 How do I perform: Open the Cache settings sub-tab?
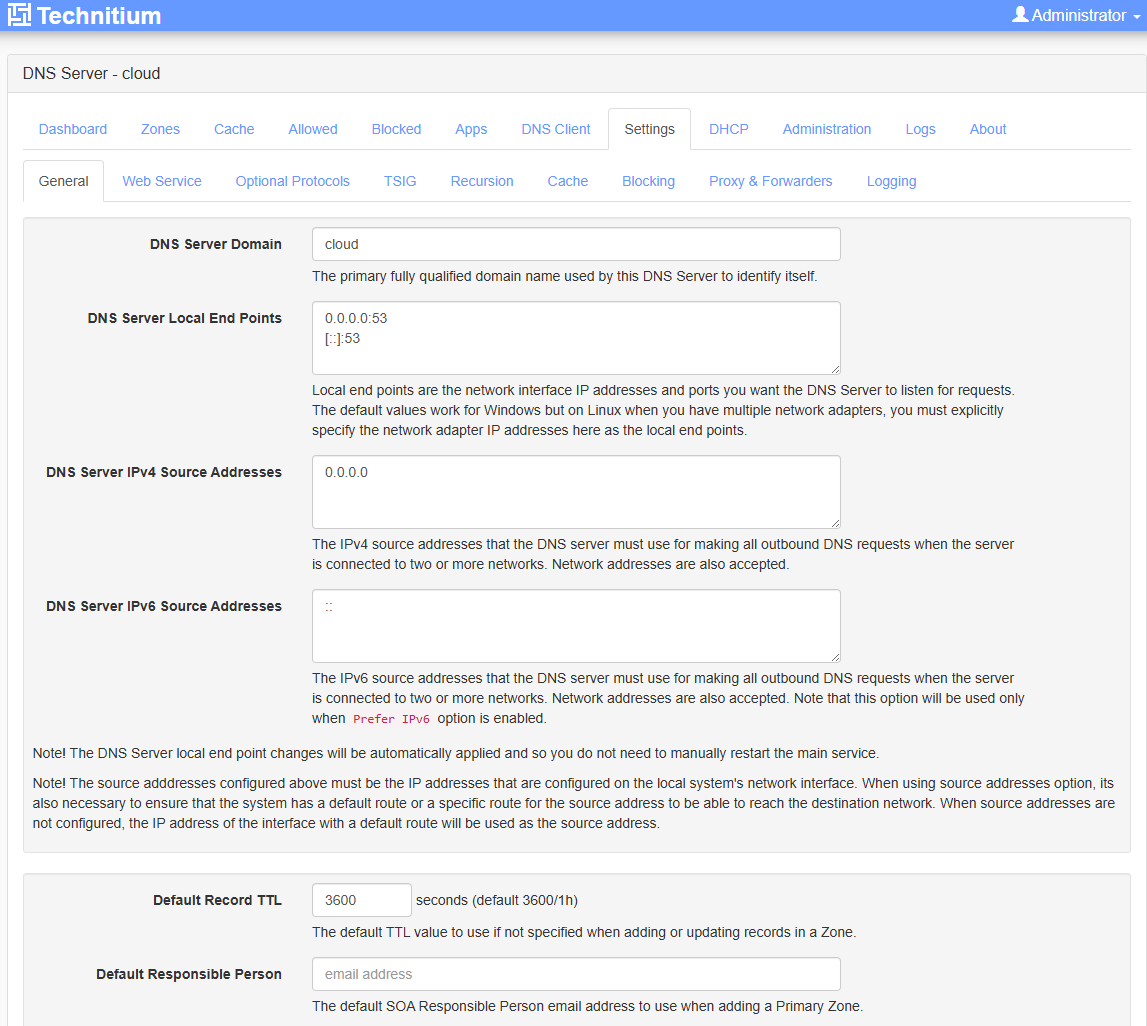click(x=568, y=181)
